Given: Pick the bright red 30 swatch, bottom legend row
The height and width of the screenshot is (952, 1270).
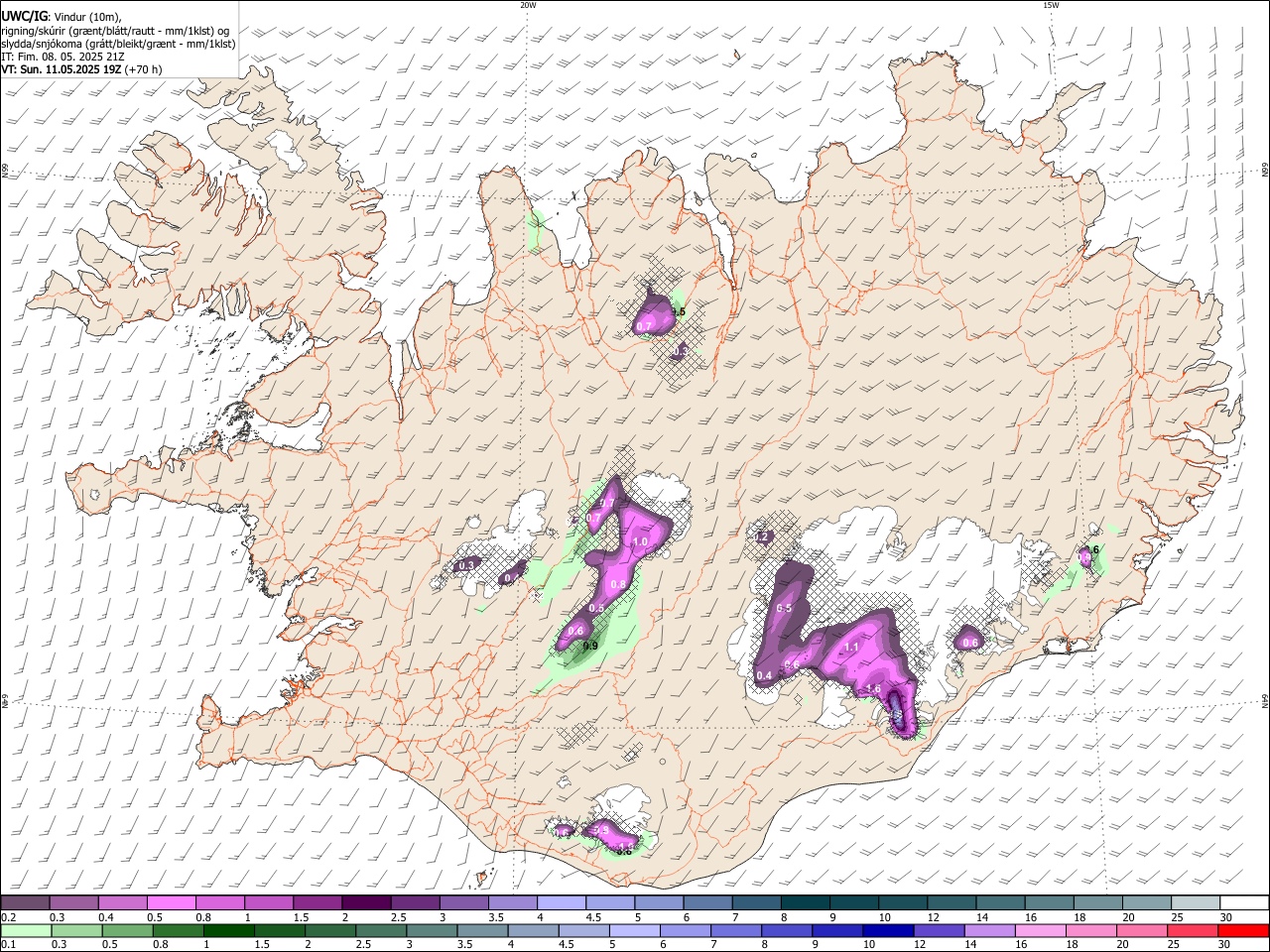Looking at the screenshot, I should [x=1242, y=930].
